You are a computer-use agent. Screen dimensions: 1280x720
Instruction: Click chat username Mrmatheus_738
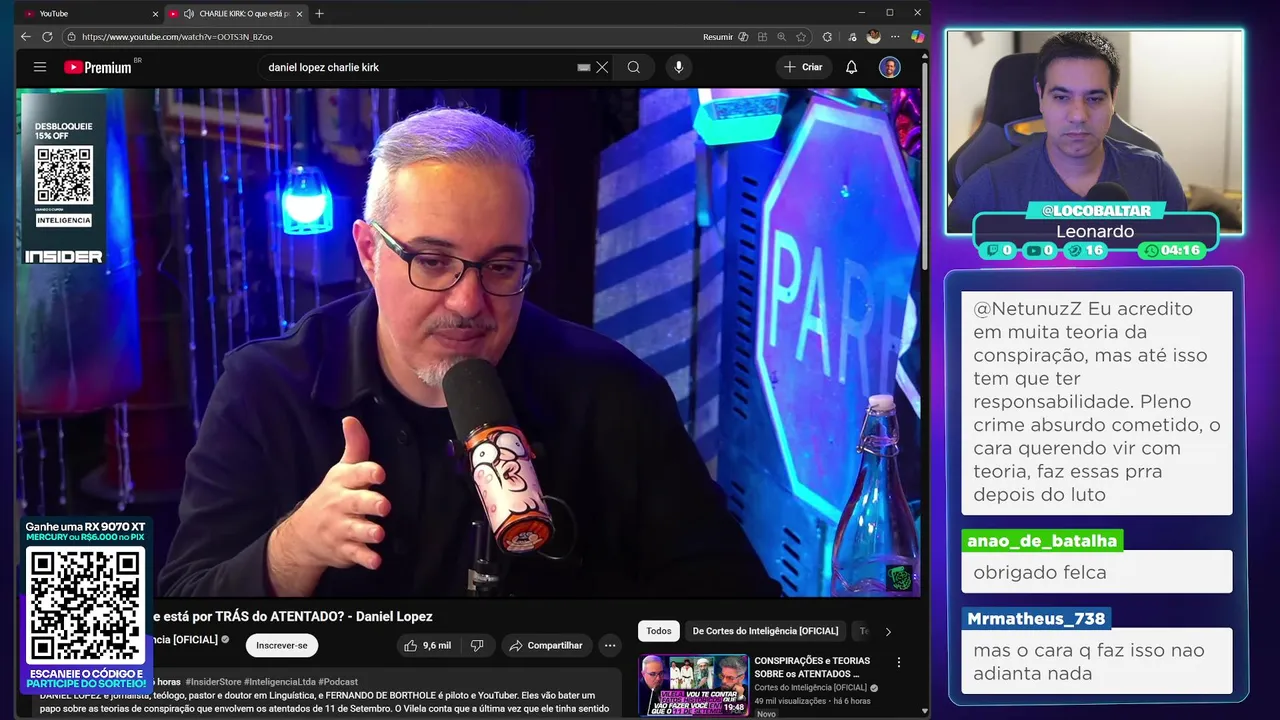(1036, 619)
